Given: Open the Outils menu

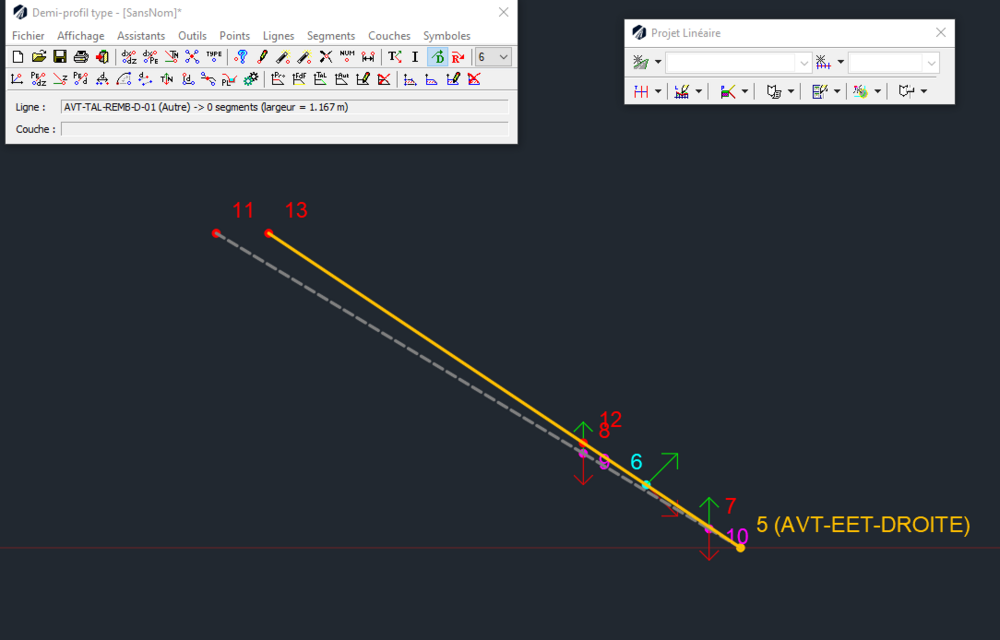Looking at the screenshot, I should tap(192, 36).
